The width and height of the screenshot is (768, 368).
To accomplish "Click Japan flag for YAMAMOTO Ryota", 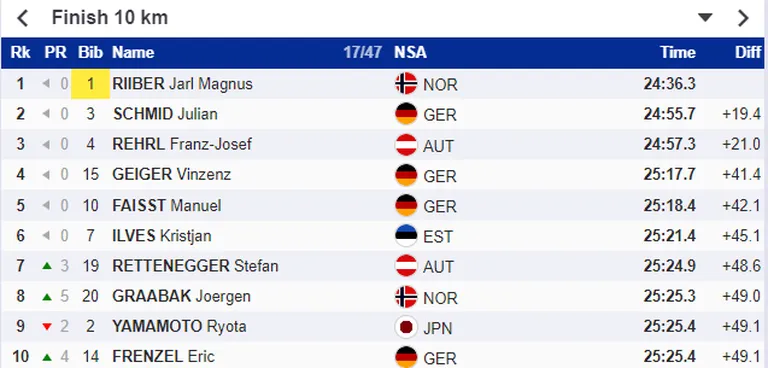I will (406, 327).
